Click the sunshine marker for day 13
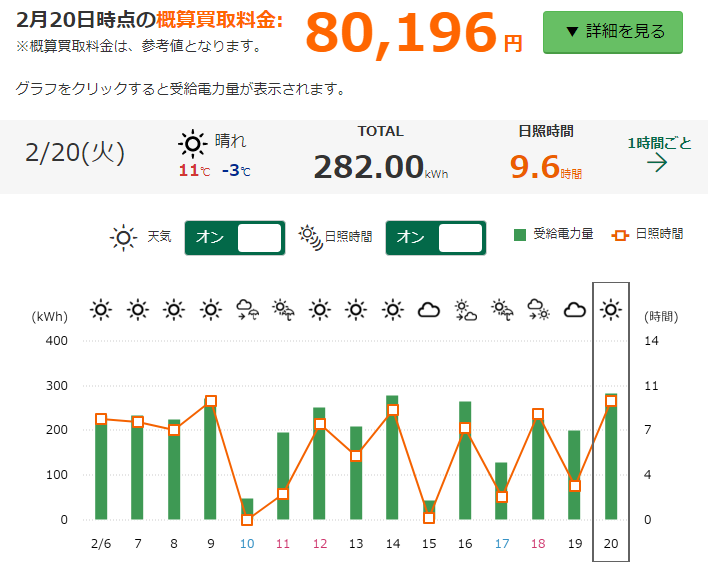Viewport: 708px width, 573px height. (x=356, y=456)
